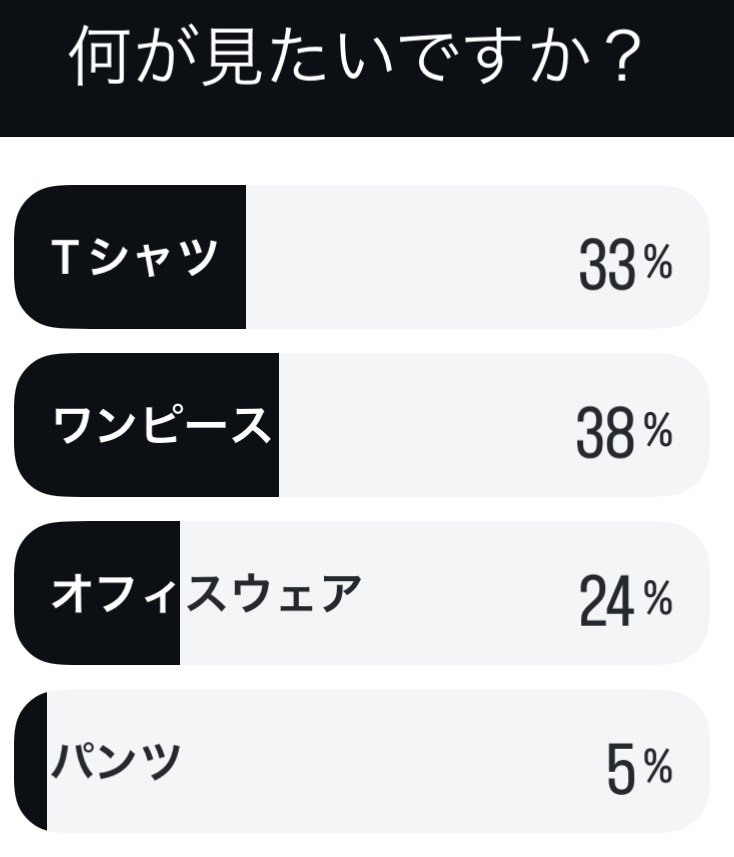
Task: Click the 38% result value
Action: (624, 432)
